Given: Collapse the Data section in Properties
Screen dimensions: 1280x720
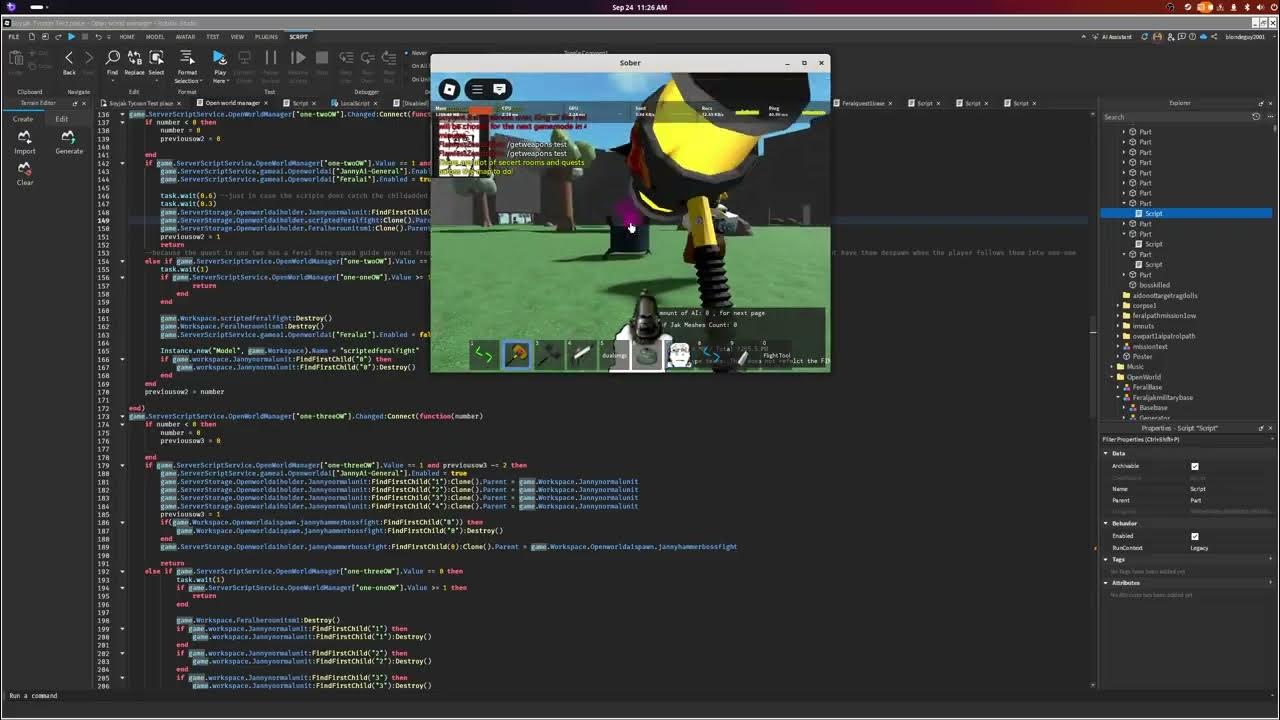Looking at the screenshot, I should point(1106,453).
